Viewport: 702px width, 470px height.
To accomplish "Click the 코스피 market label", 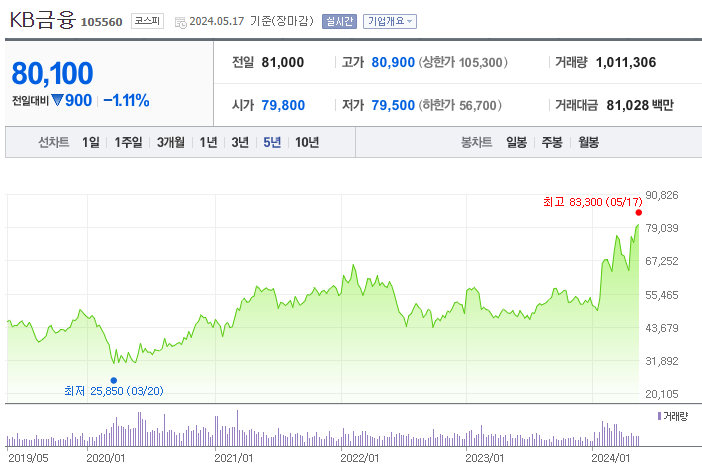I will (147, 21).
